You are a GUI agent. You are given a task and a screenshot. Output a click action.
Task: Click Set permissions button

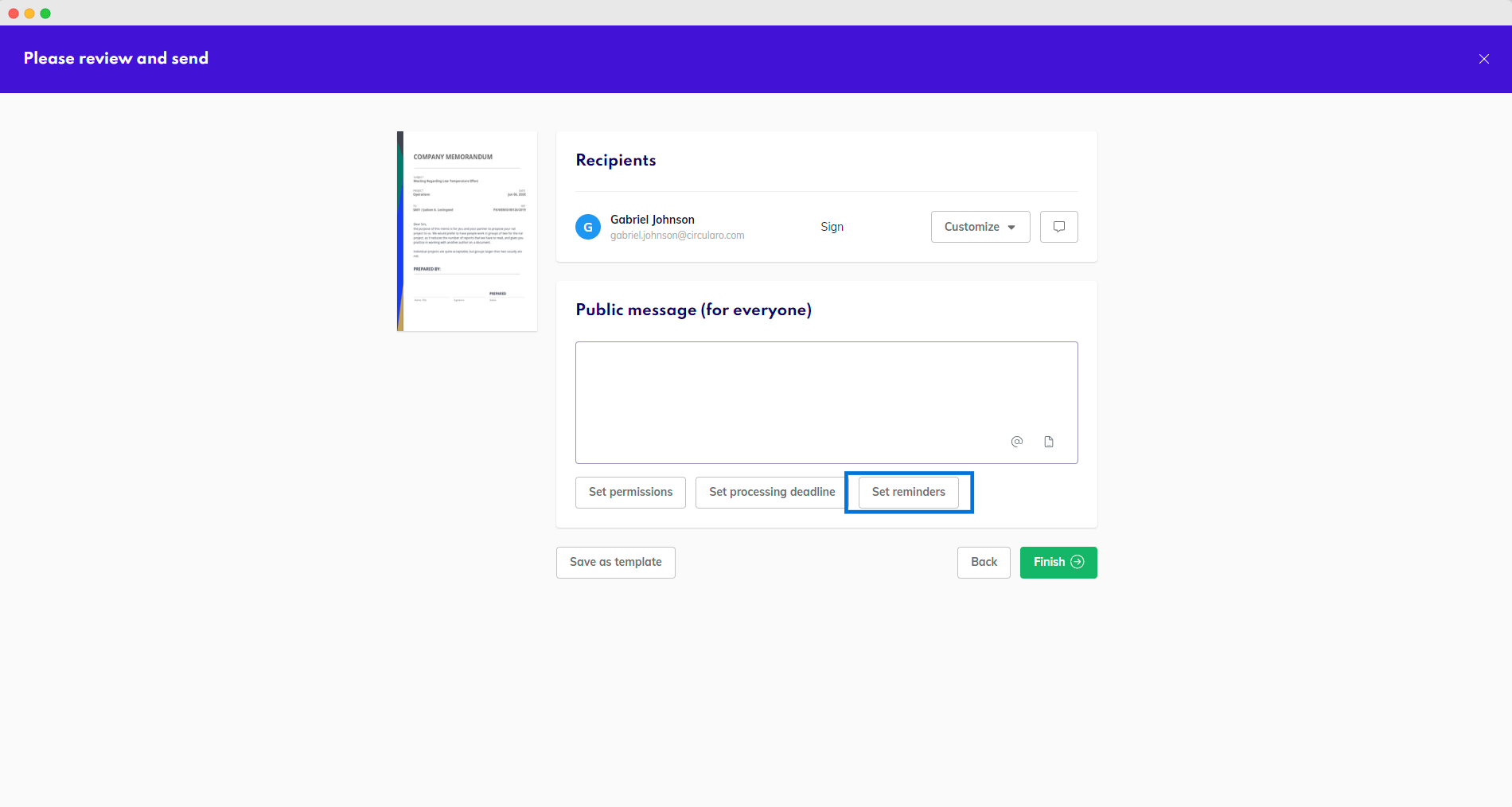(x=630, y=492)
